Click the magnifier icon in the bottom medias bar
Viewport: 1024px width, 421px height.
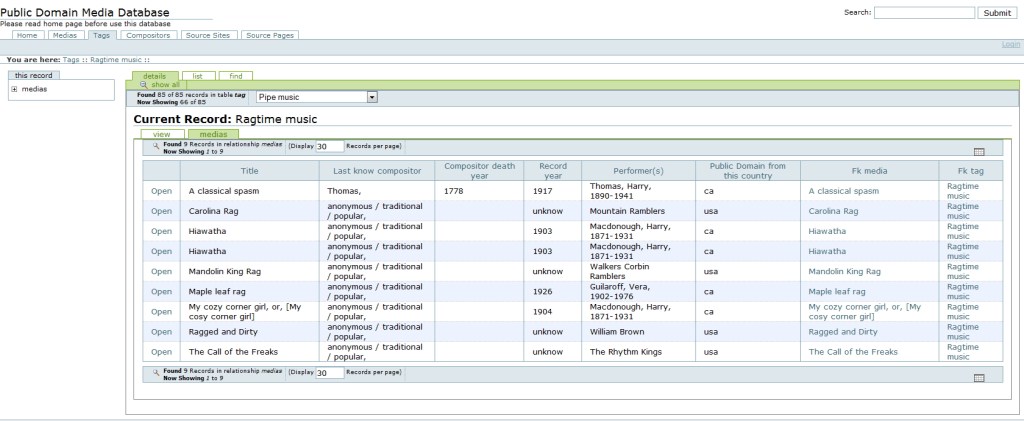click(156, 372)
